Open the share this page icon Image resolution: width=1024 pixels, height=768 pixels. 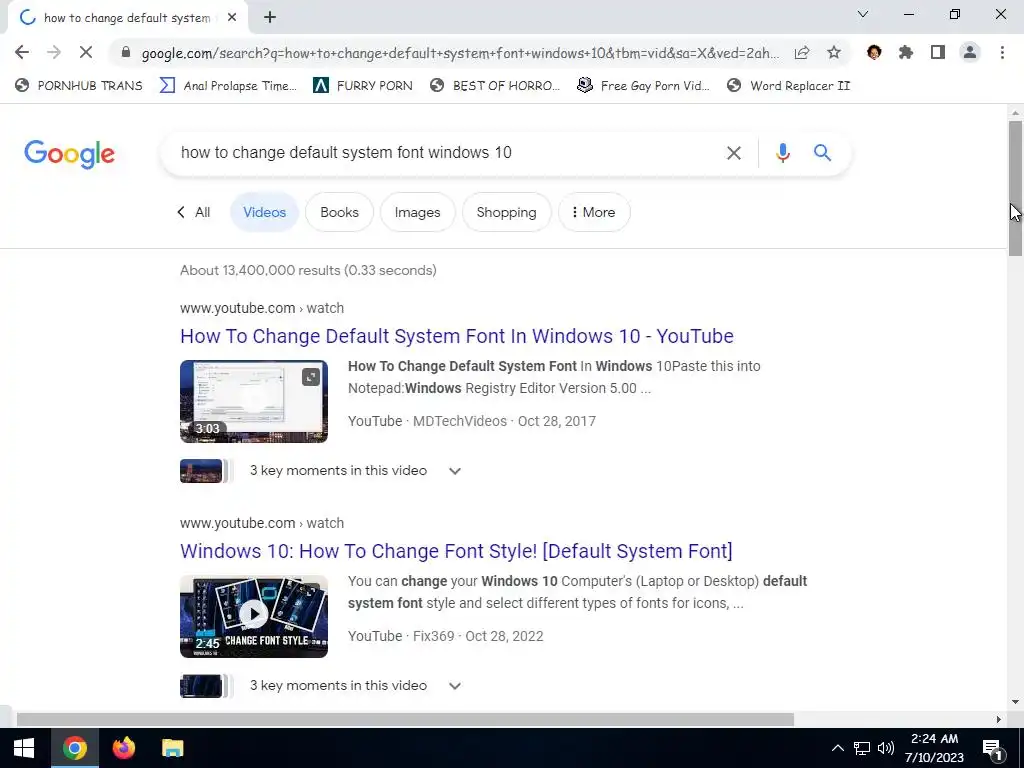click(802, 53)
